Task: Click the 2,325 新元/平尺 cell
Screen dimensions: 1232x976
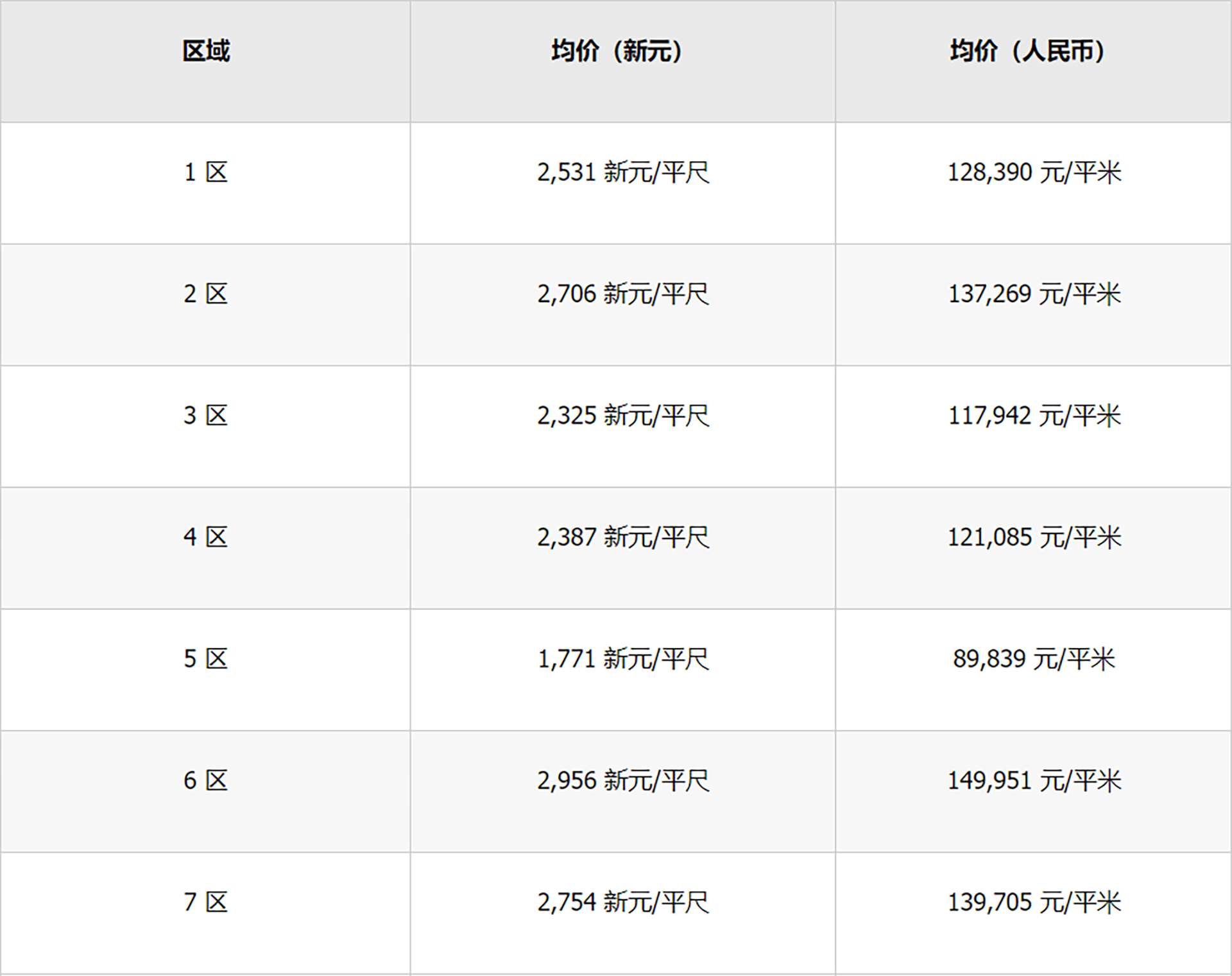Action: 622,416
